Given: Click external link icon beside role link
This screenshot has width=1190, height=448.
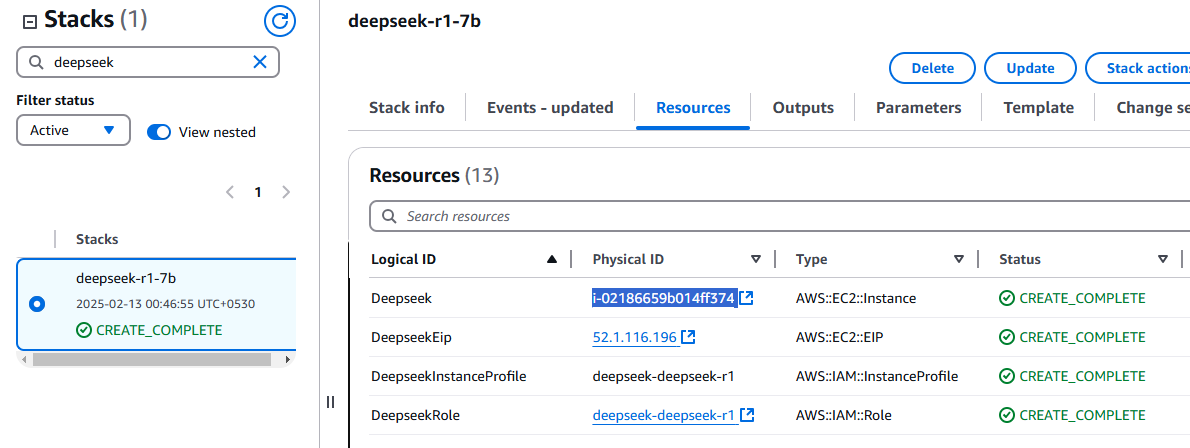Looking at the screenshot, I should (747, 415).
